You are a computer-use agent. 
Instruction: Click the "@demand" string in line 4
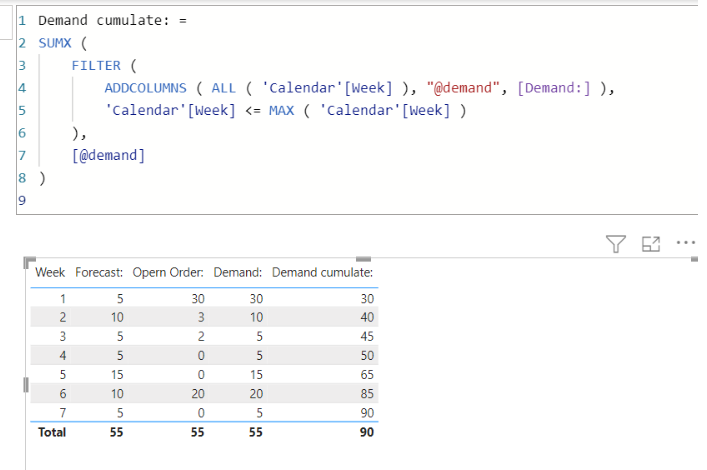coord(463,88)
